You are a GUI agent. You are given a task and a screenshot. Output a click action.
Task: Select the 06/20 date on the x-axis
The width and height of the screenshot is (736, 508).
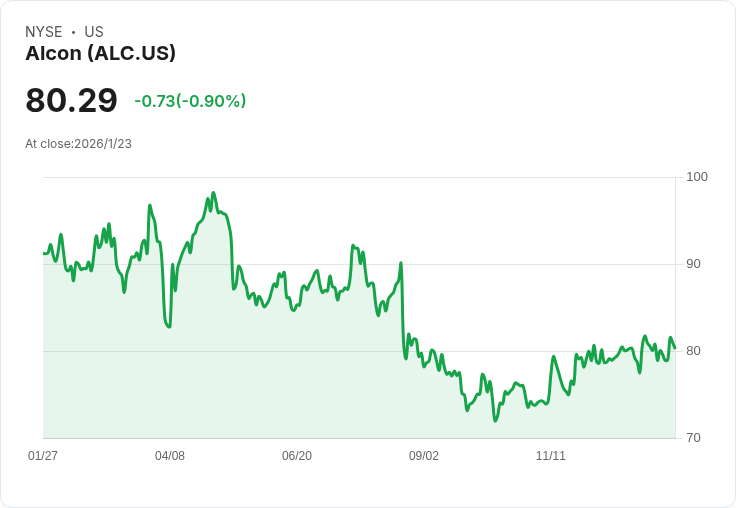tap(297, 456)
